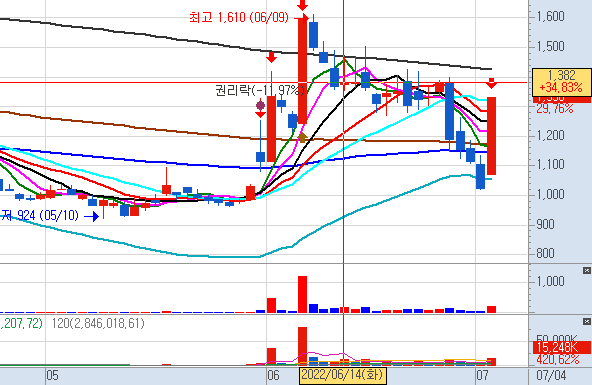Click the 1,600 price axis value
This screenshot has height=385, width=592.
tap(550, 16)
